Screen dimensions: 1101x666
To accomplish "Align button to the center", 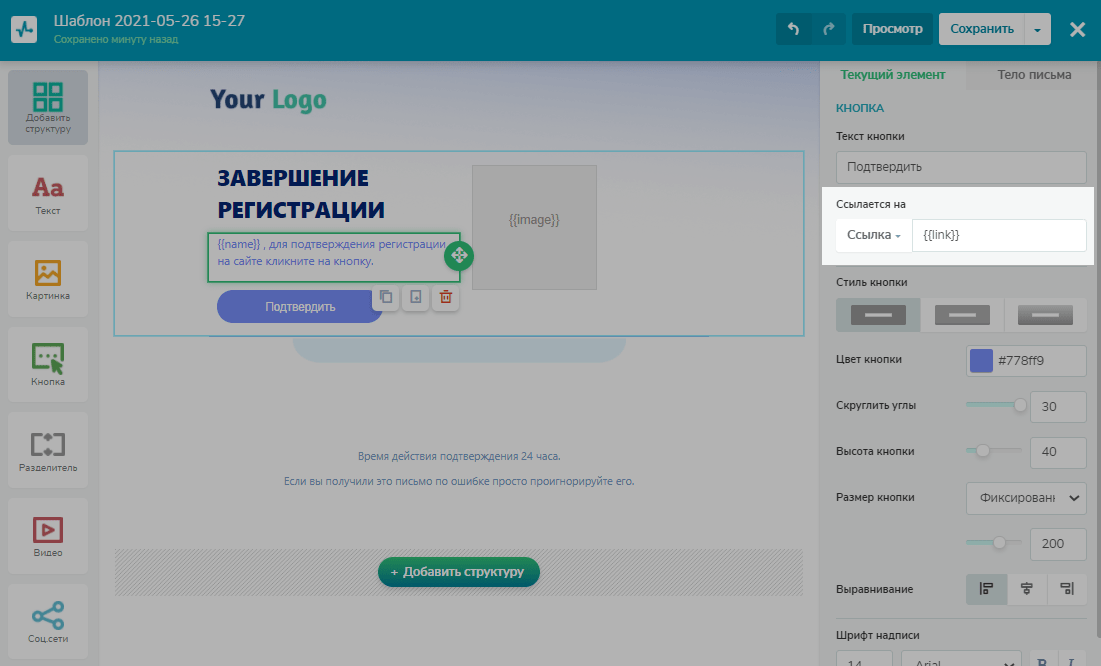I will click(x=1027, y=589).
